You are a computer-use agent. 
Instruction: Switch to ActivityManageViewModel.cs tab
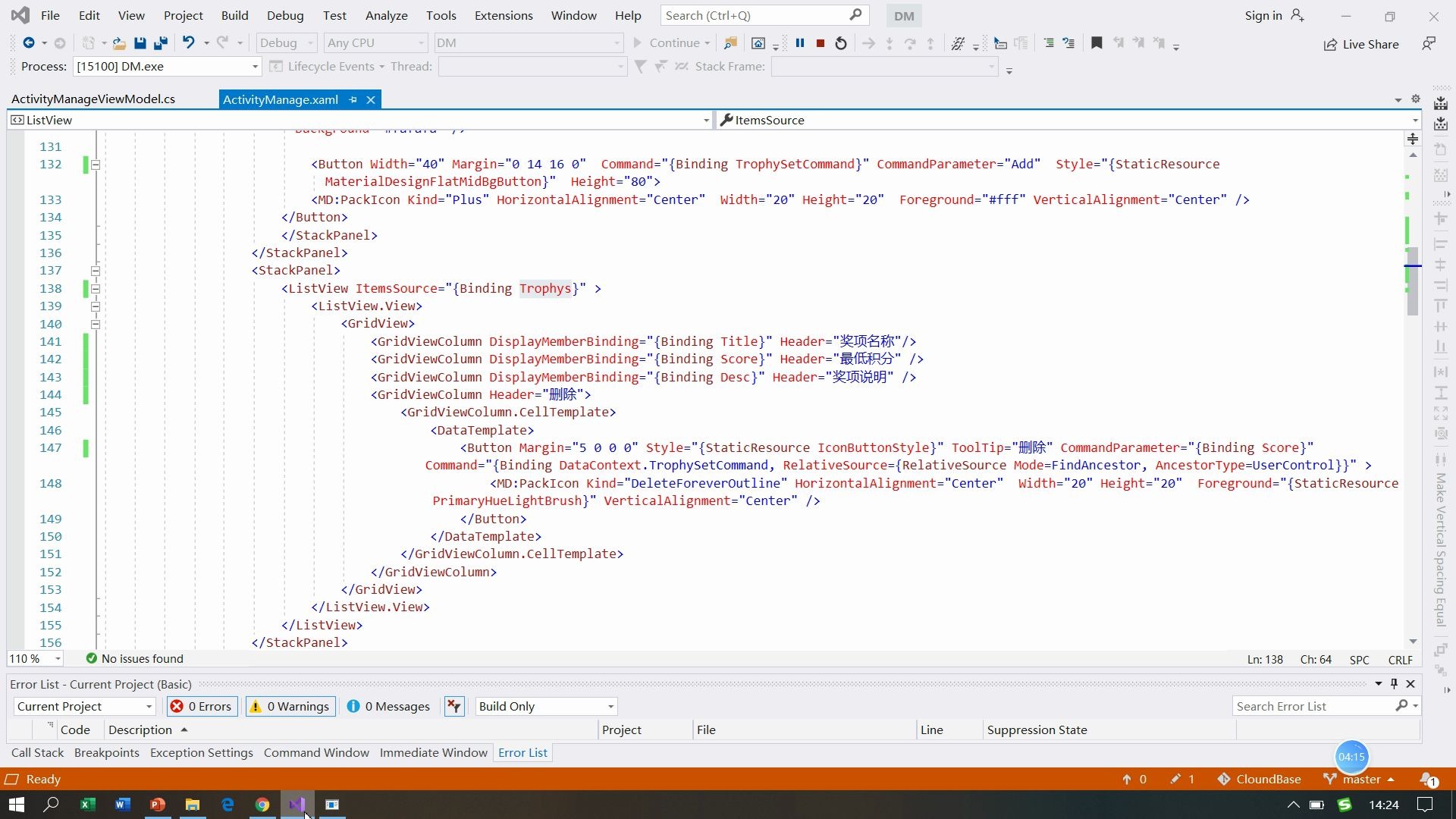[x=93, y=99]
